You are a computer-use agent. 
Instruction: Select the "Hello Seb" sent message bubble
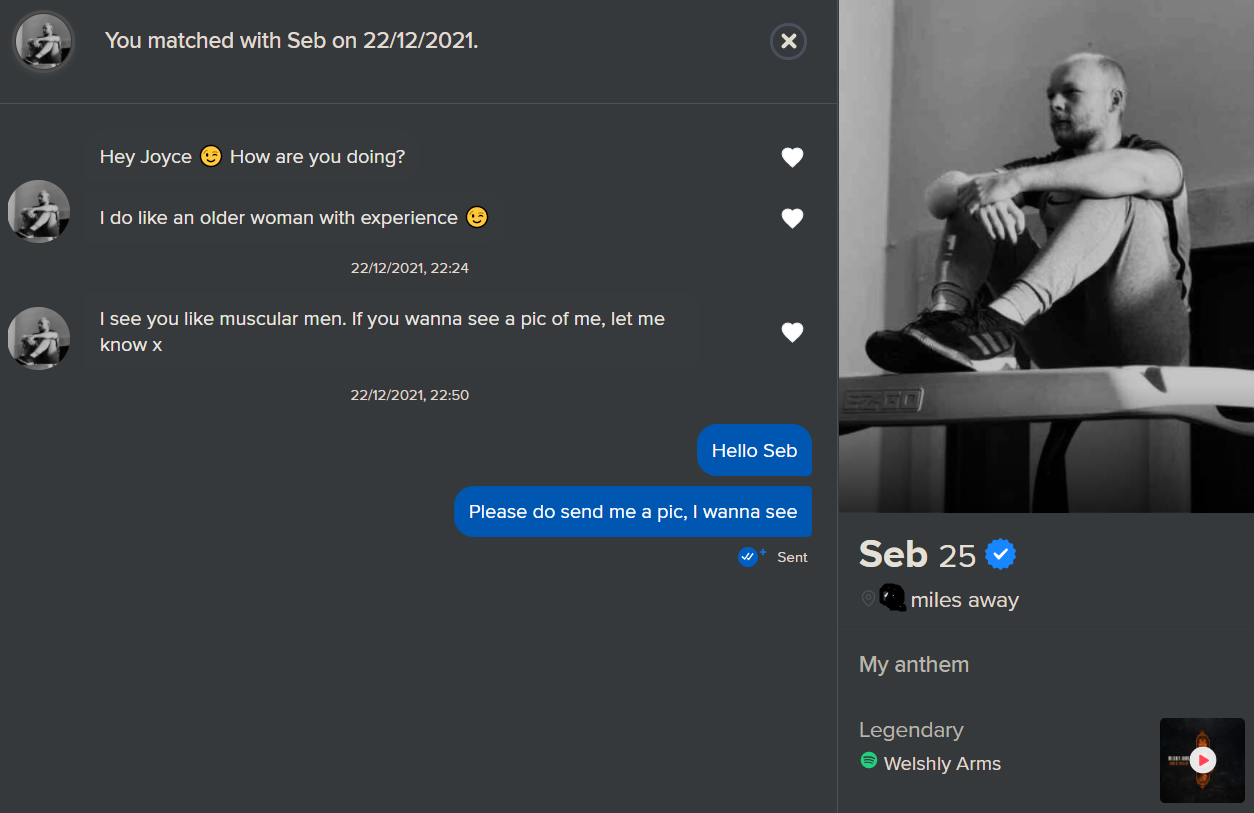coord(754,451)
